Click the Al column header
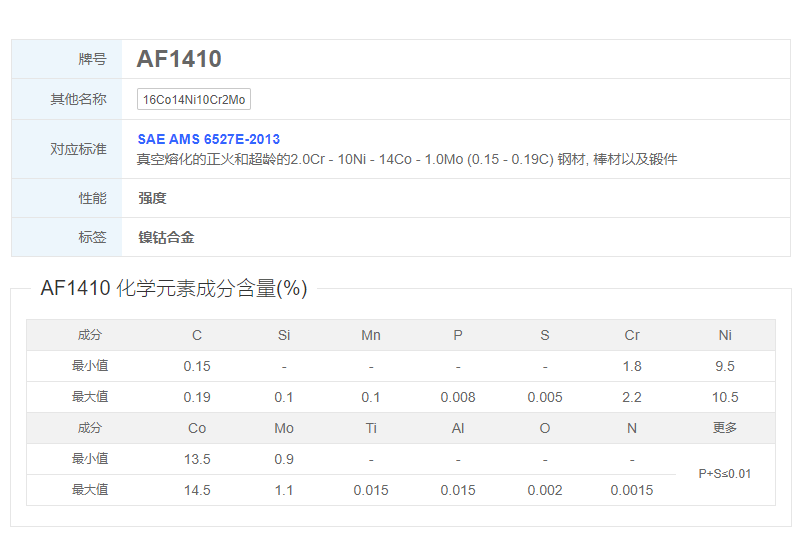800x545 pixels. (458, 428)
